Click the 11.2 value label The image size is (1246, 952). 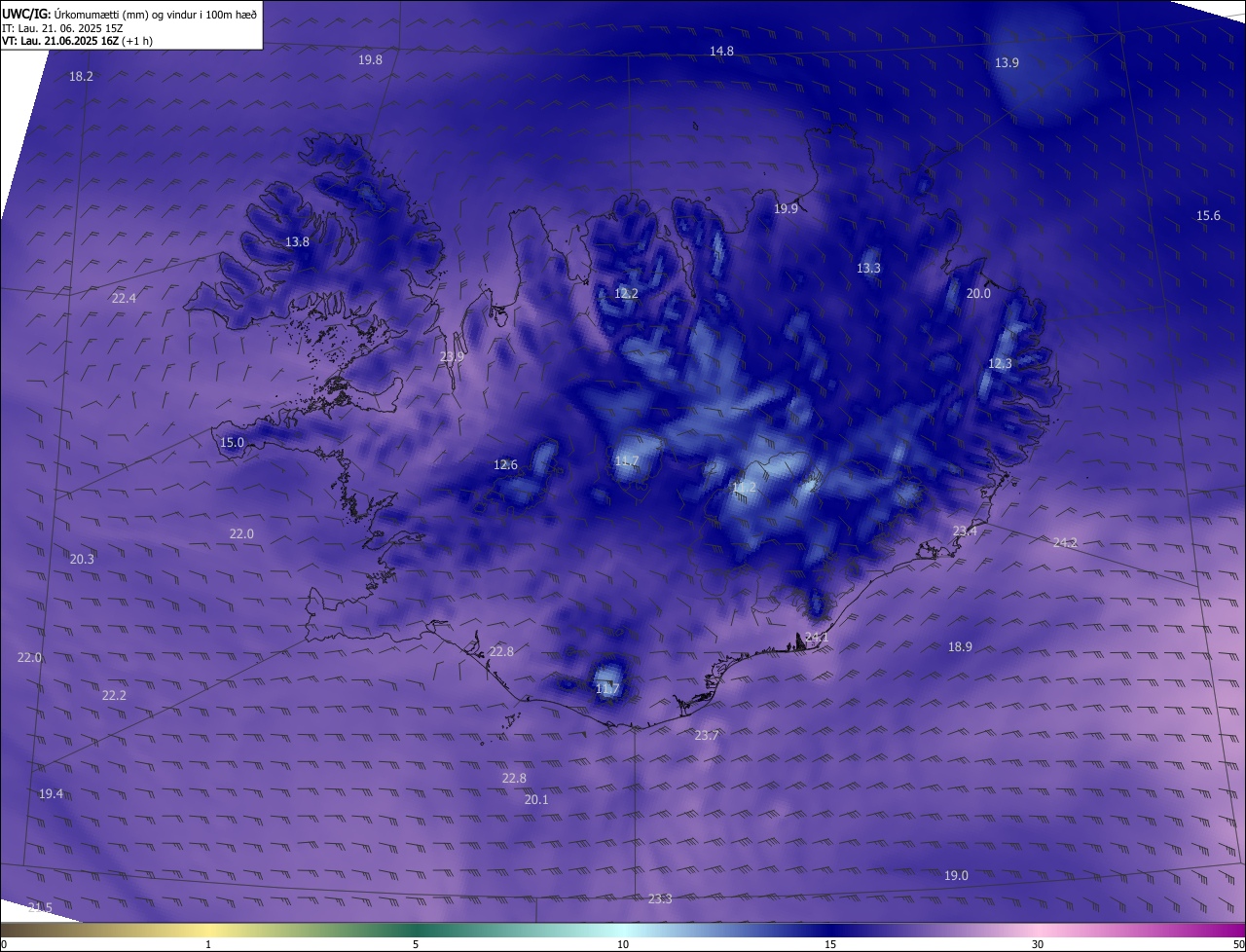(x=744, y=486)
